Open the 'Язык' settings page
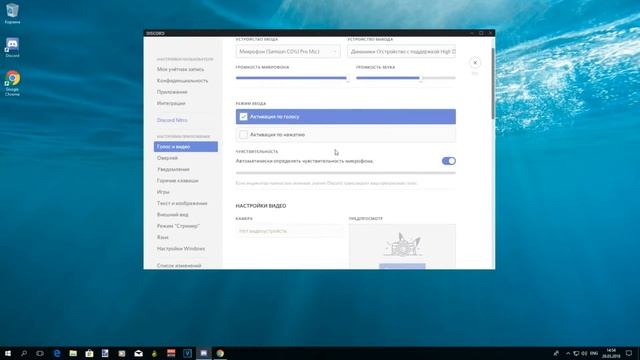This screenshot has height=360, width=640. [162, 237]
